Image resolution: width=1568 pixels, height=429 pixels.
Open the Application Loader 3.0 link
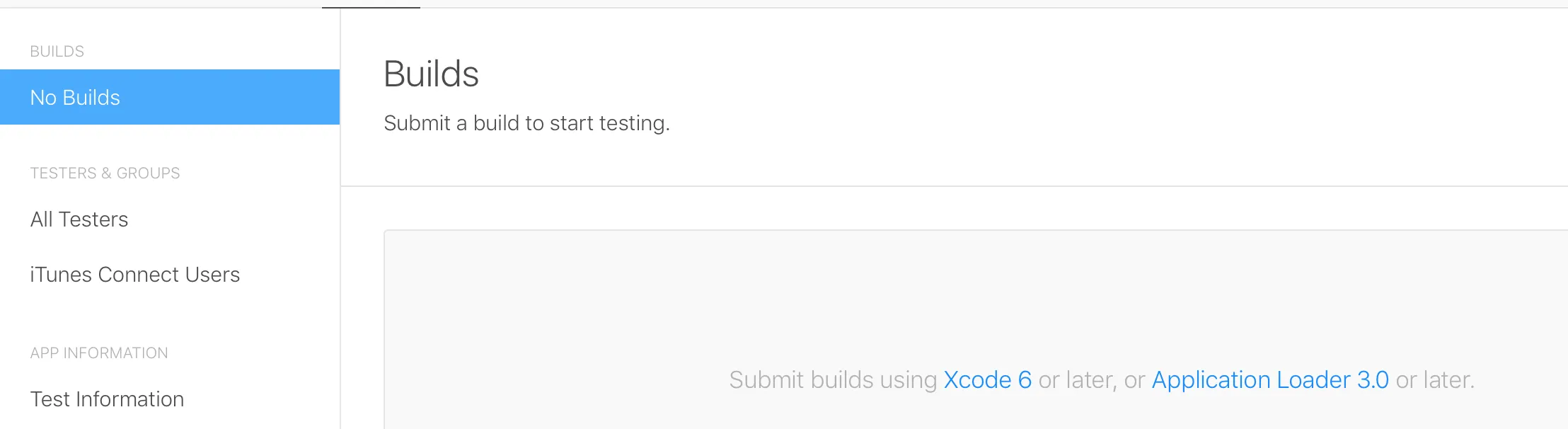1270,380
